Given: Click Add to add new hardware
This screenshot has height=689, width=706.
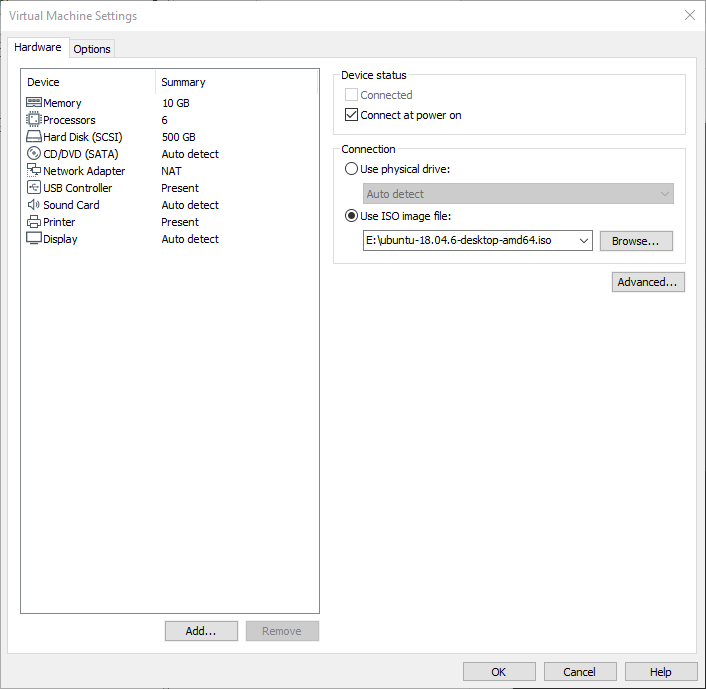Looking at the screenshot, I should [x=201, y=631].
